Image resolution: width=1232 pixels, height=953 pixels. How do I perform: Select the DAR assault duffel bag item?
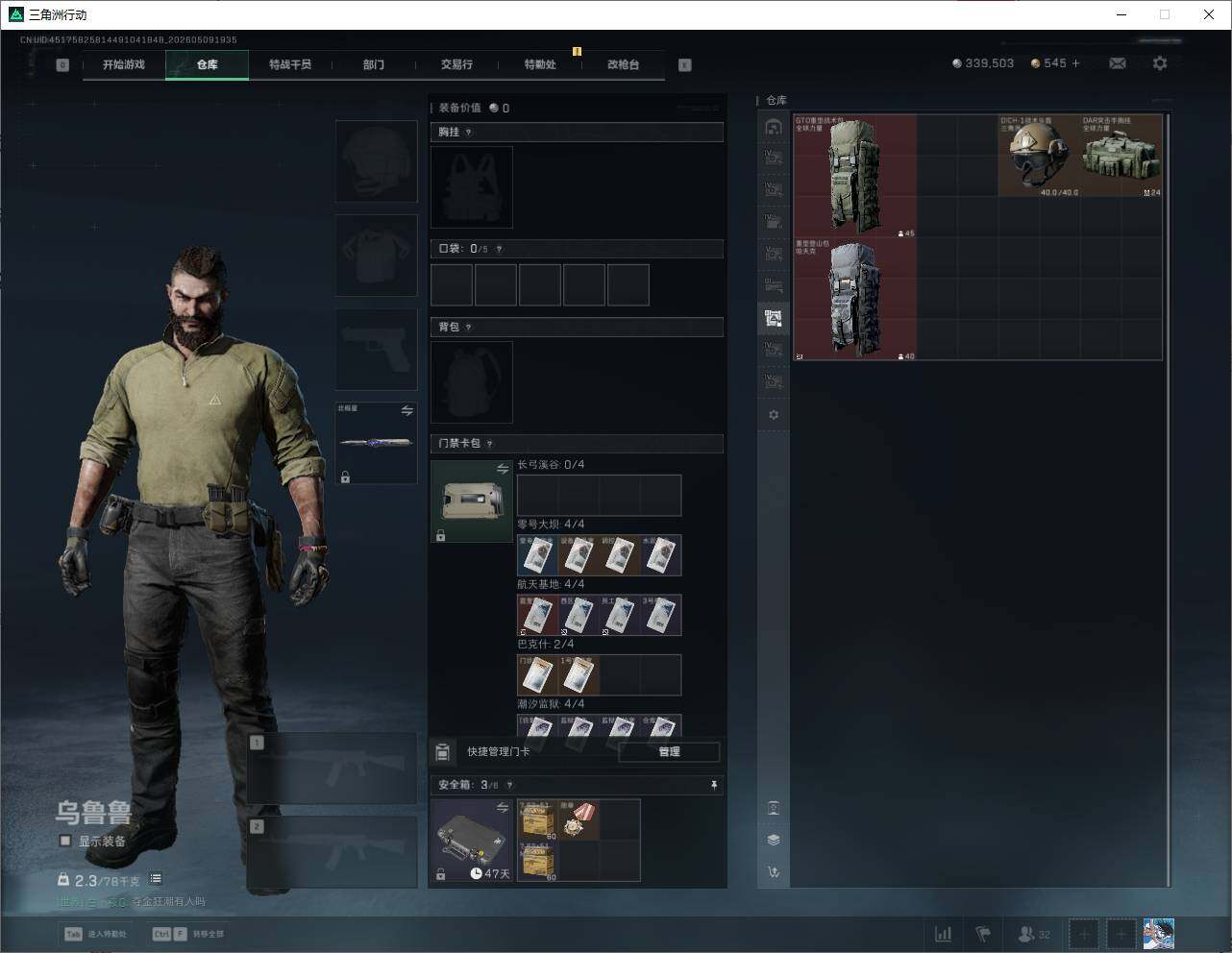coord(1121,156)
